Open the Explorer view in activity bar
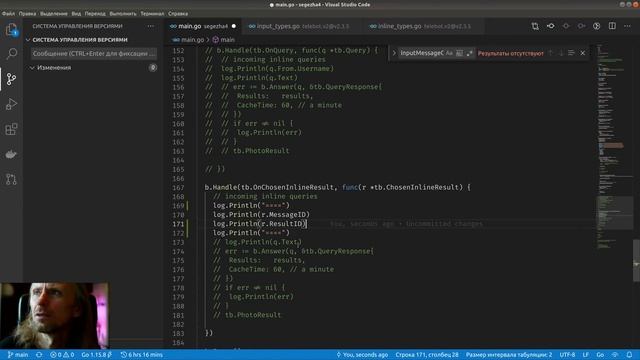This screenshot has width=640, height=360. tap(11, 29)
